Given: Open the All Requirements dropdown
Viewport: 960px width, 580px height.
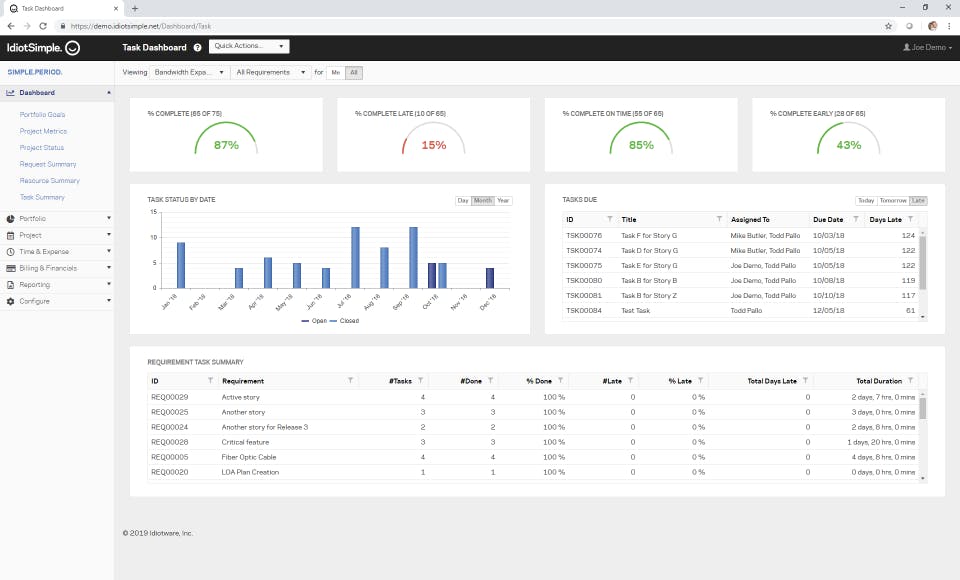Looking at the screenshot, I should click(x=271, y=72).
